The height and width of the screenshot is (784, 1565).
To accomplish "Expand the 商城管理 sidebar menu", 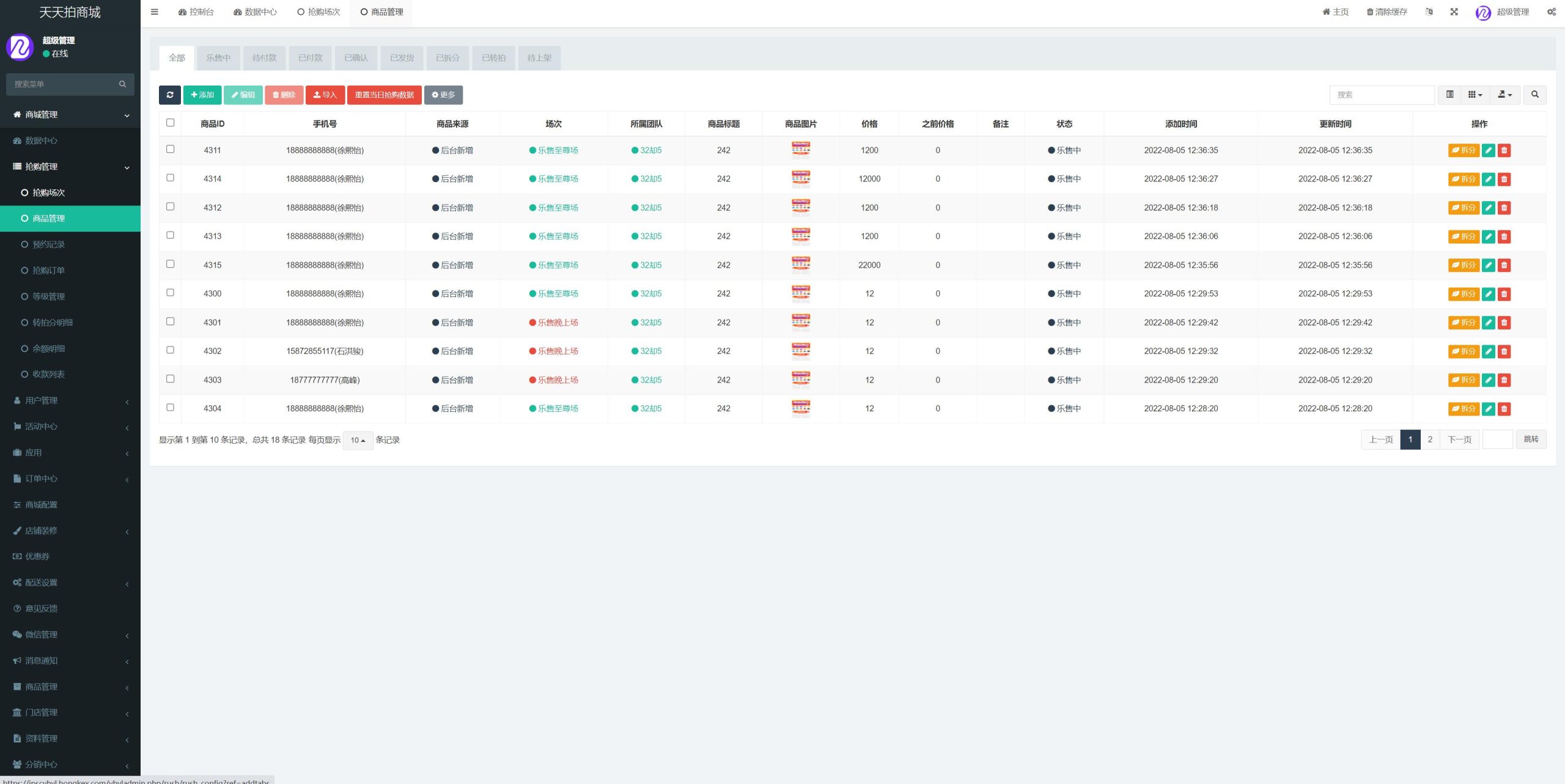I will (x=70, y=114).
